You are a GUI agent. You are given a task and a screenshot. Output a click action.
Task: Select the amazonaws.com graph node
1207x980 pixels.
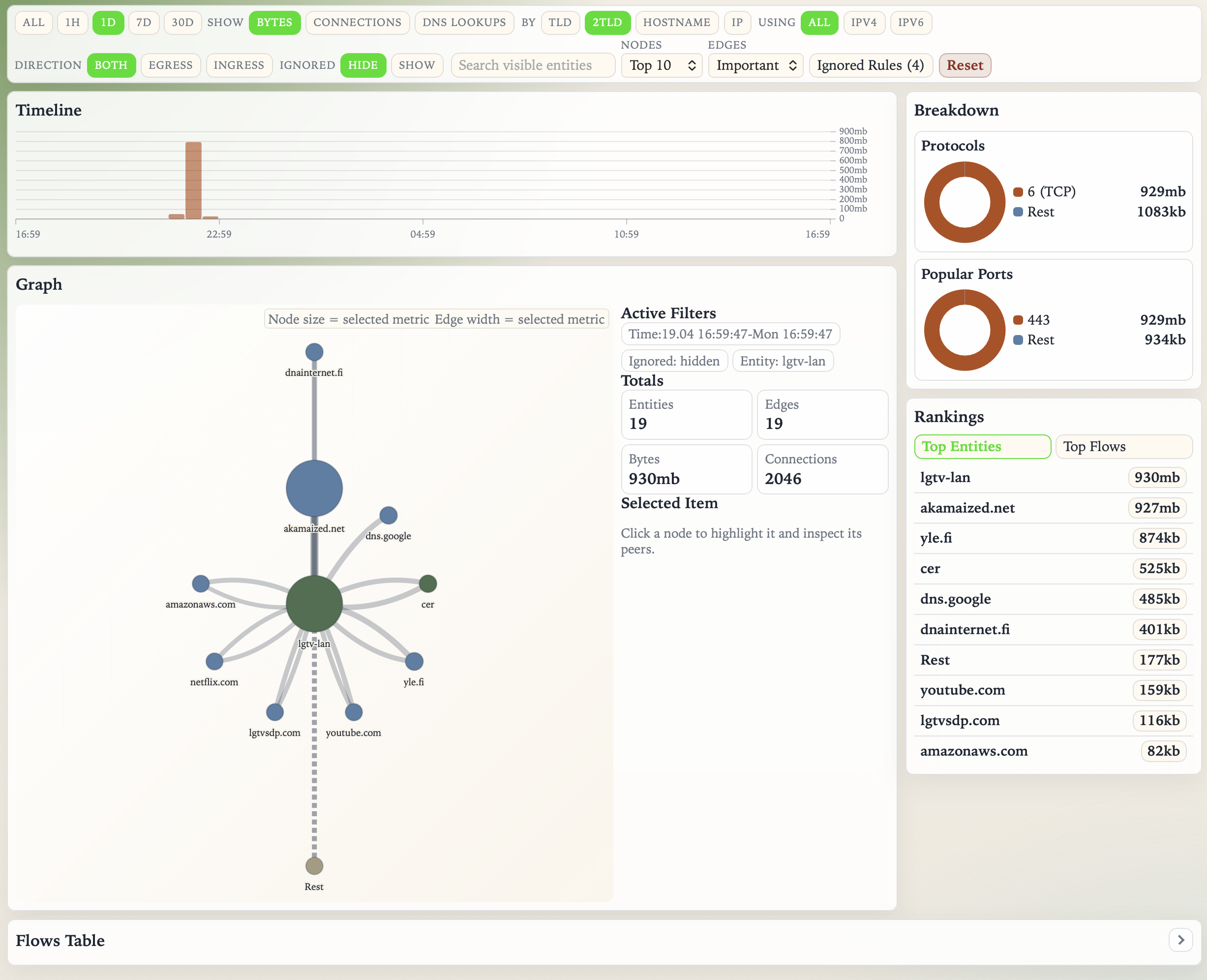click(201, 583)
